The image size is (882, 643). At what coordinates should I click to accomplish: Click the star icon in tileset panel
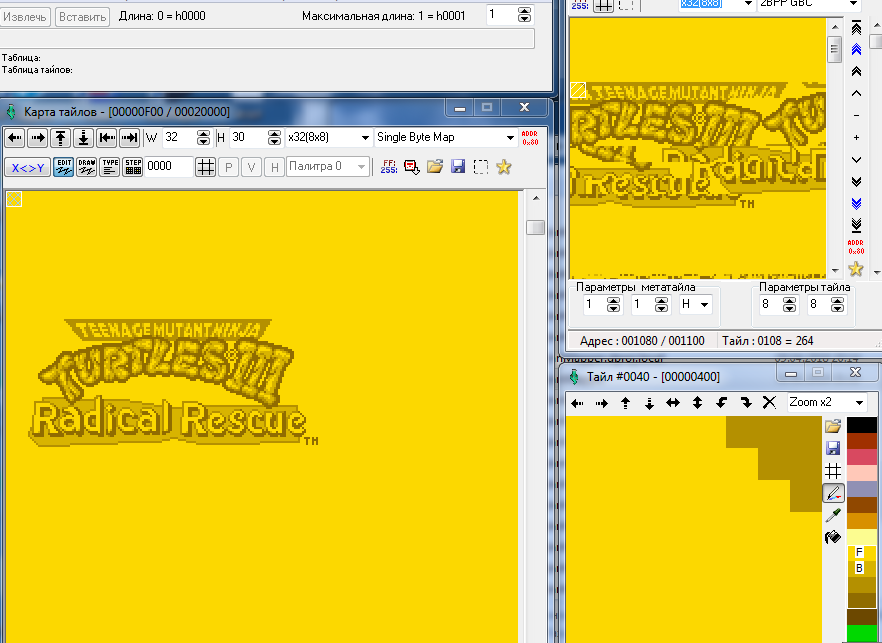[856, 269]
